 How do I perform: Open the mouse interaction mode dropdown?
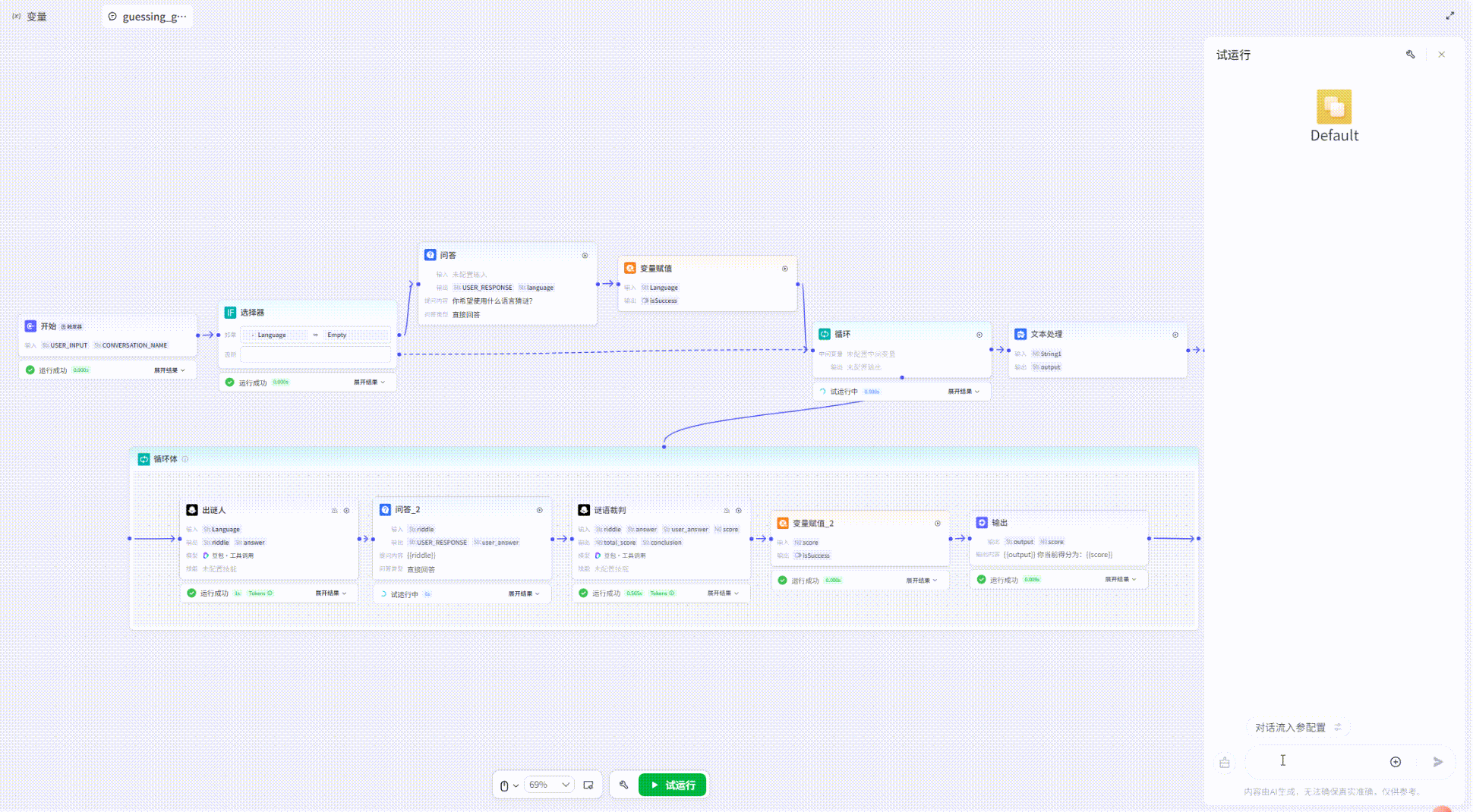point(509,785)
